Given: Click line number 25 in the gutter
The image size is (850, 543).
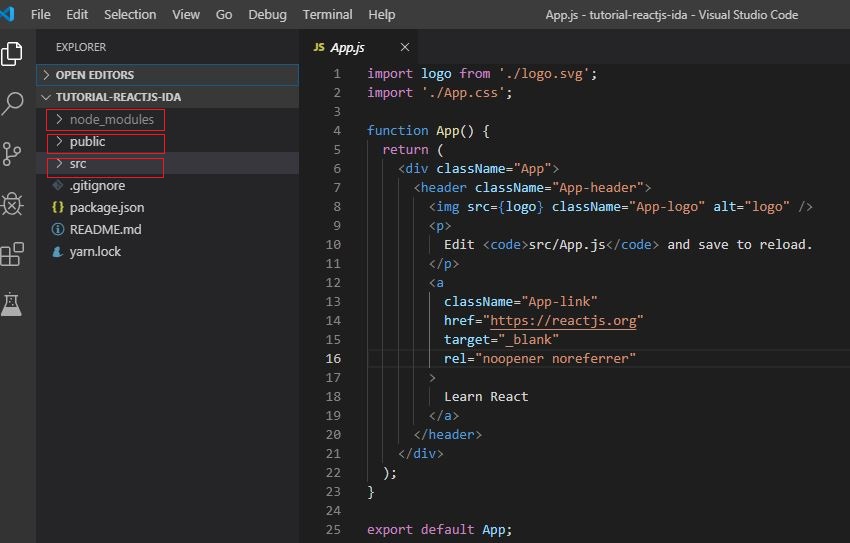Looking at the screenshot, I should 333,529.
